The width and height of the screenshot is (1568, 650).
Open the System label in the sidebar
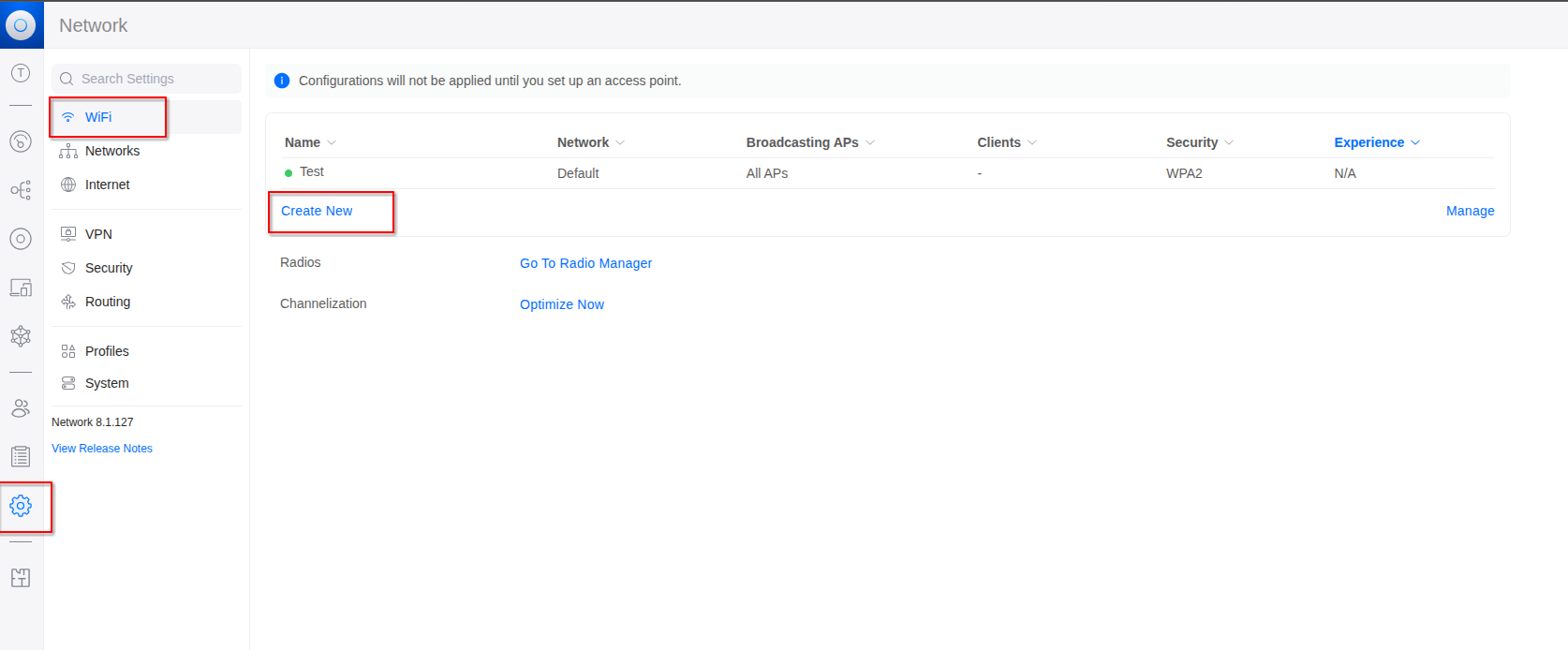coord(107,383)
